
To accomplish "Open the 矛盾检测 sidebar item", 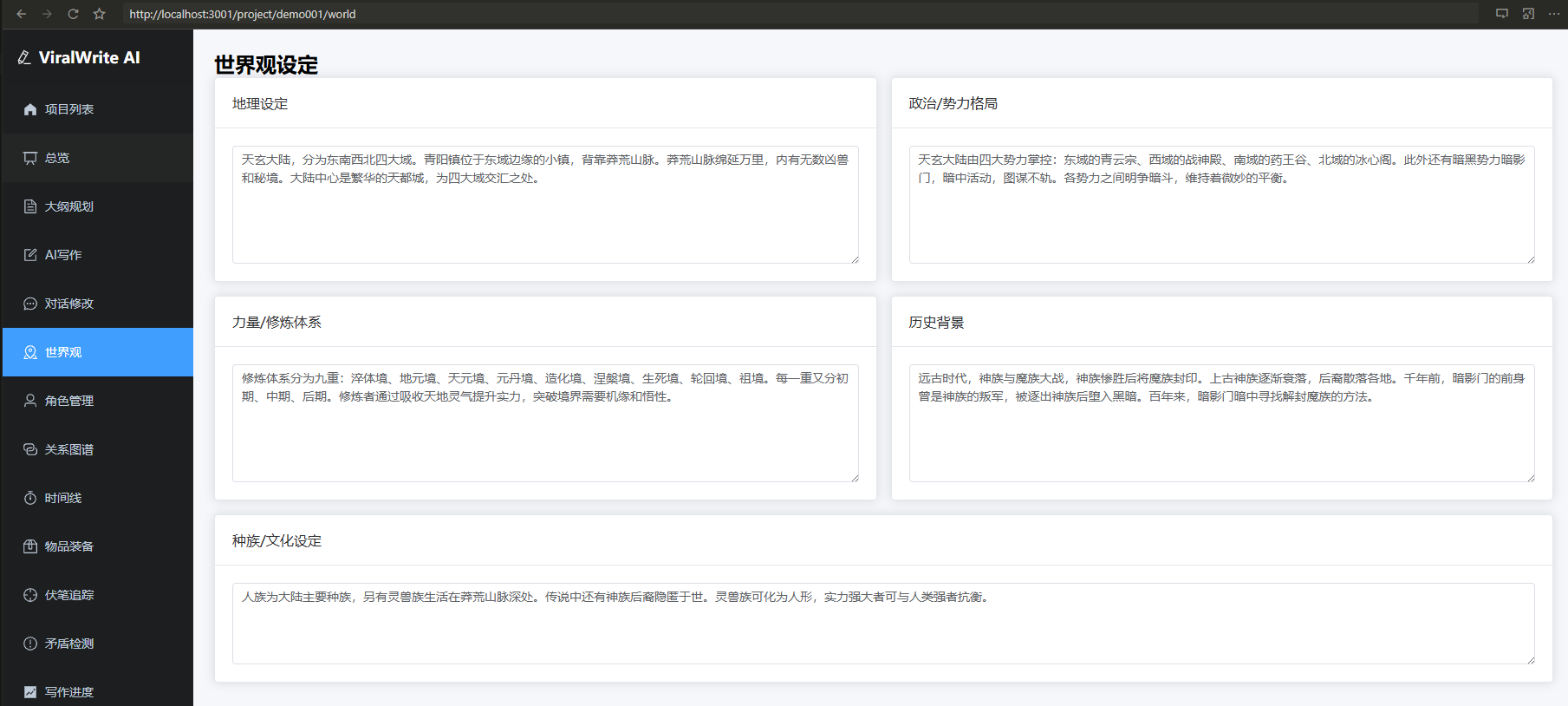I will point(98,644).
